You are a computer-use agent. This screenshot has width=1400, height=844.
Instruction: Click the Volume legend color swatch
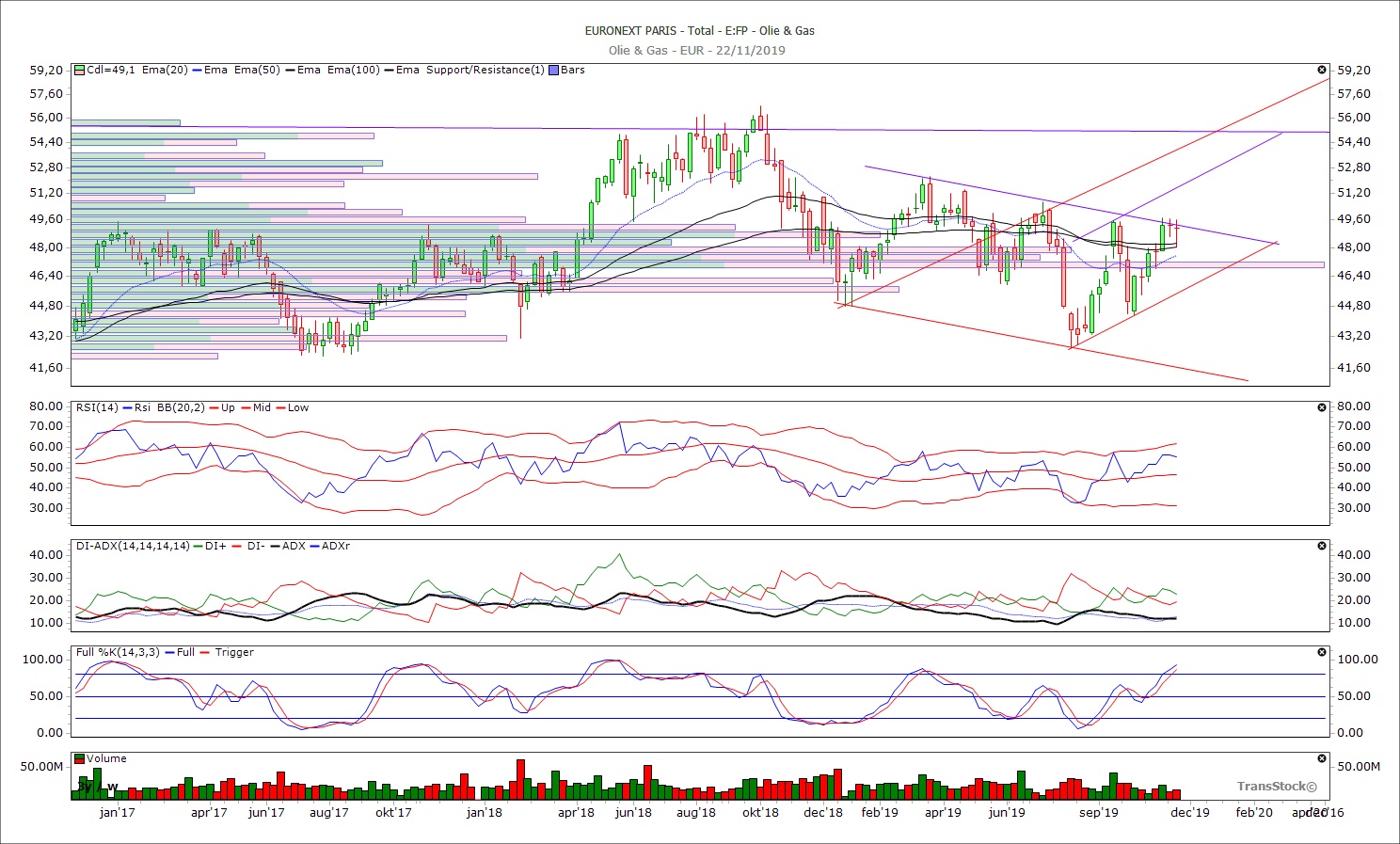pos(80,758)
